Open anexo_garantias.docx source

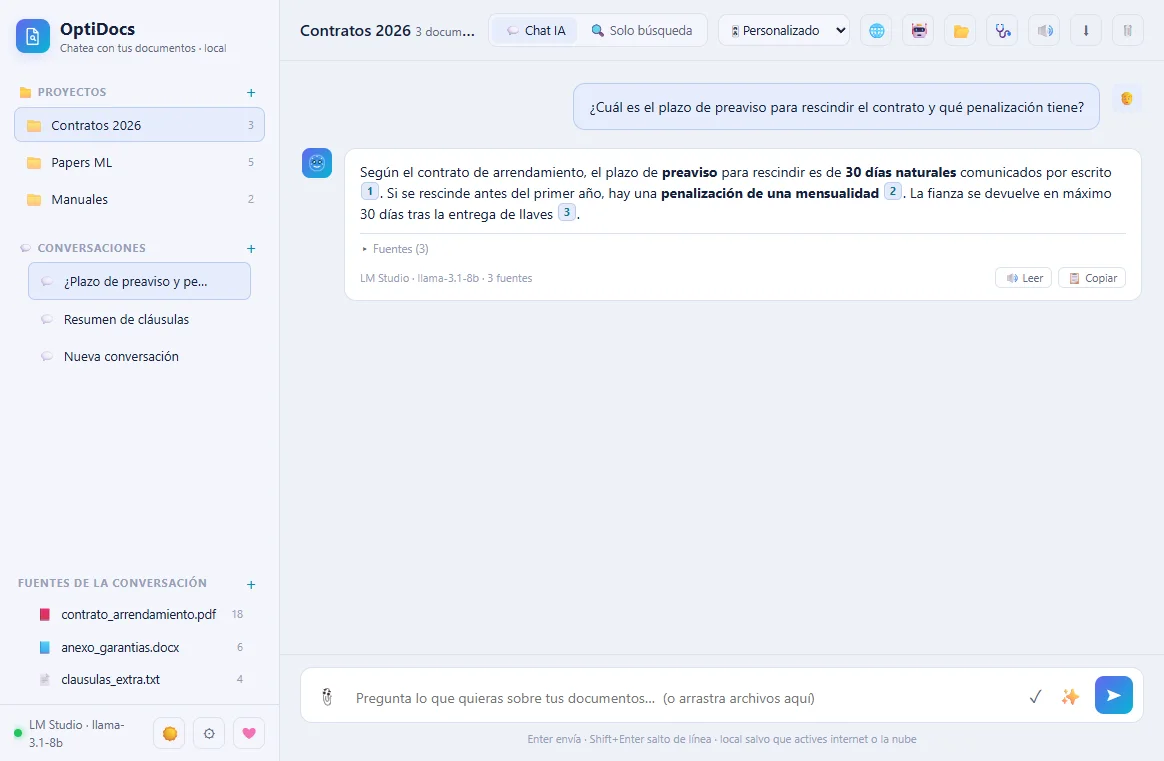pos(140,647)
